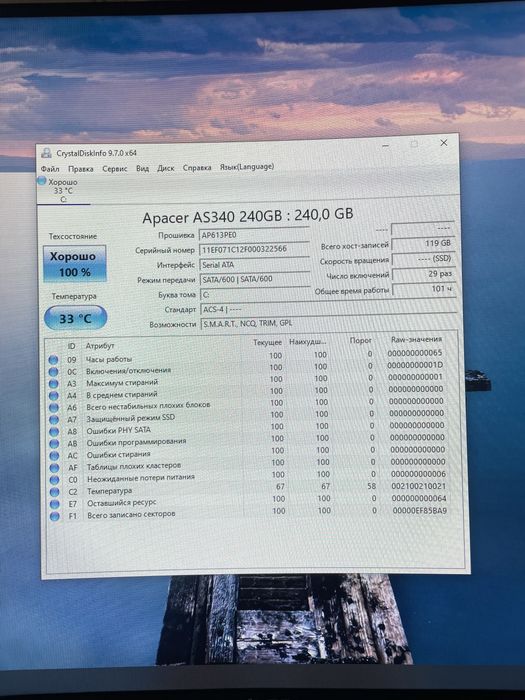Select the Часы работы attribute row text
Screen dimensions: 525x700
(x=109, y=359)
